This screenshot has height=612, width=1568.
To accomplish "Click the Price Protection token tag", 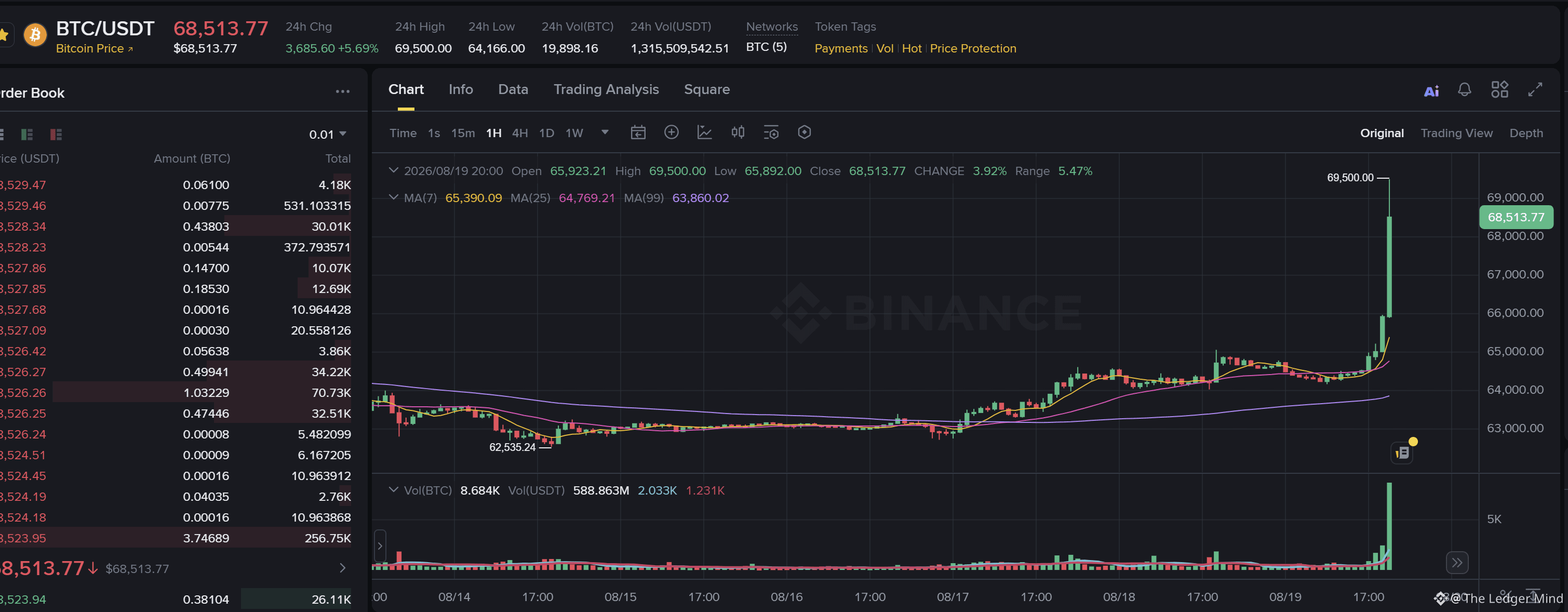I will 973,48.
